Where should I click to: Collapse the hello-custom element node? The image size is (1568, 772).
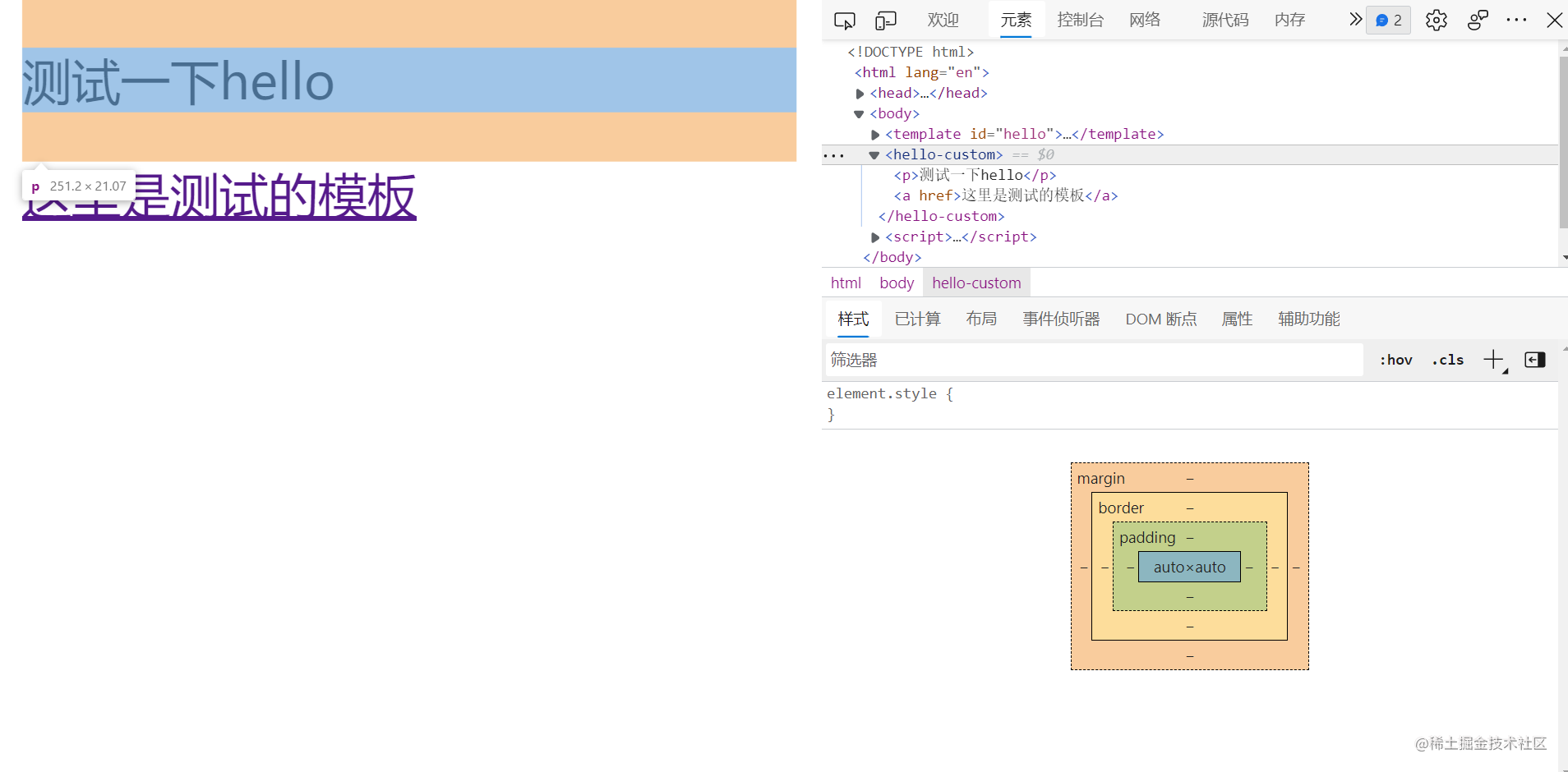point(874,154)
